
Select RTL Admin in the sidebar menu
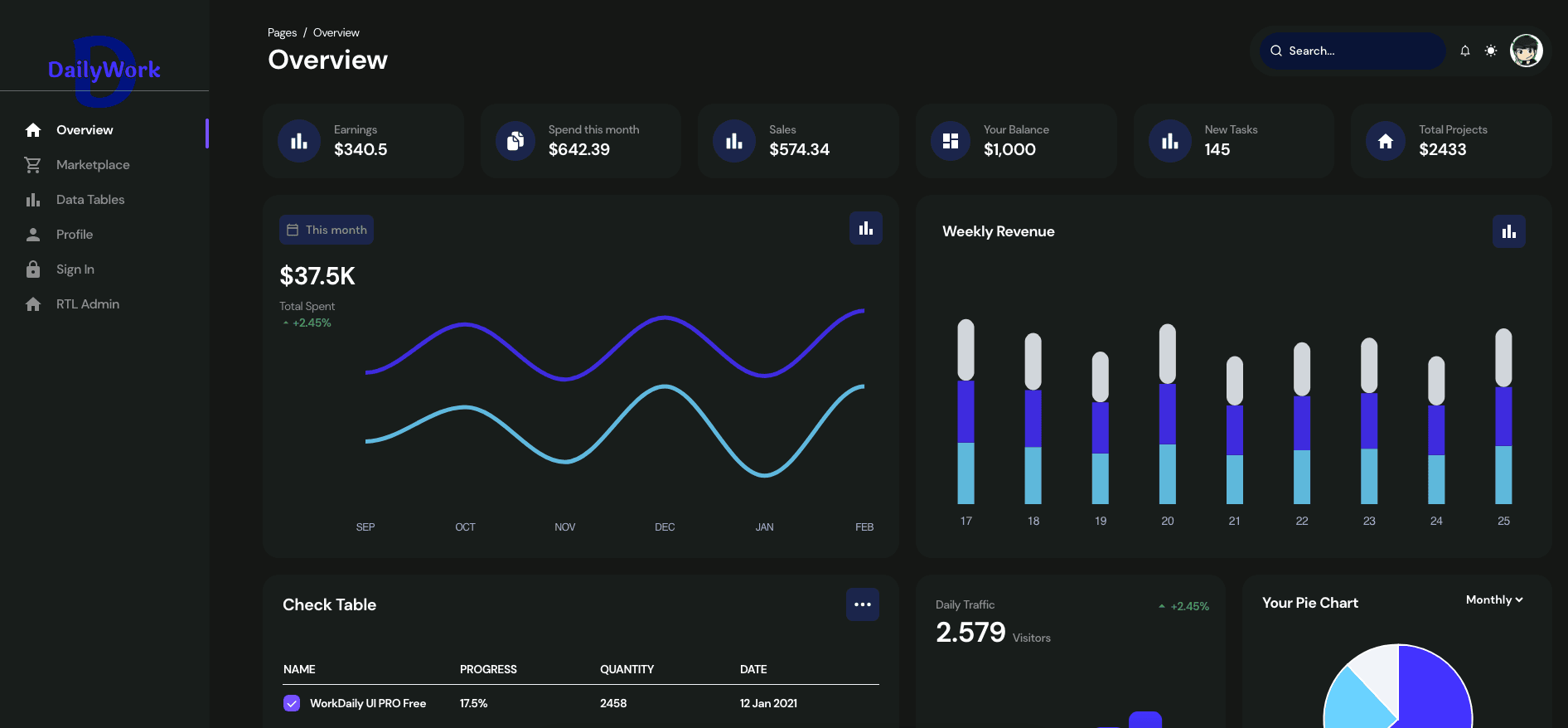pyautogui.click(x=88, y=304)
